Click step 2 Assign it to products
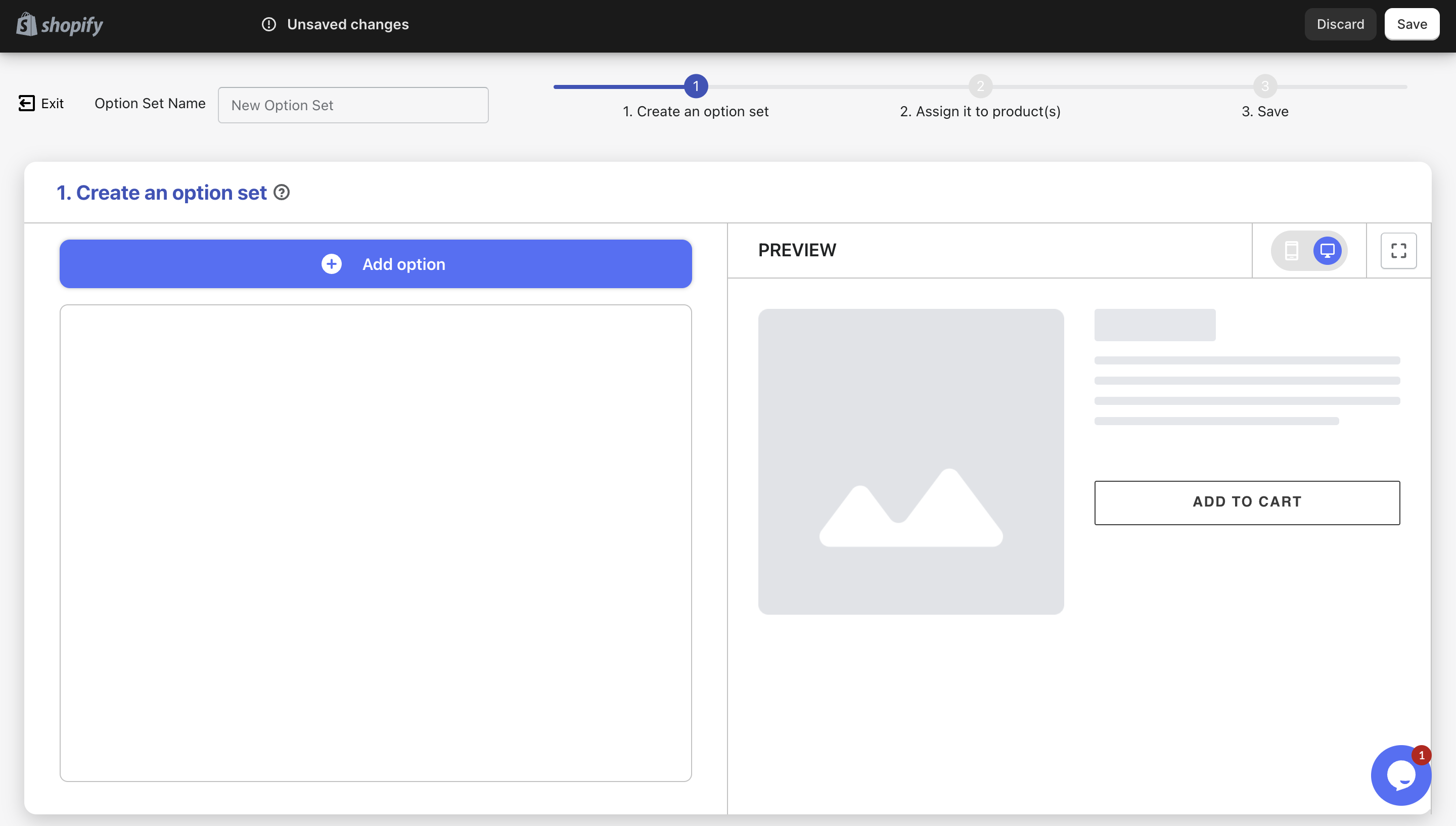This screenshot has height=826, width=1456. click(981, 86)
